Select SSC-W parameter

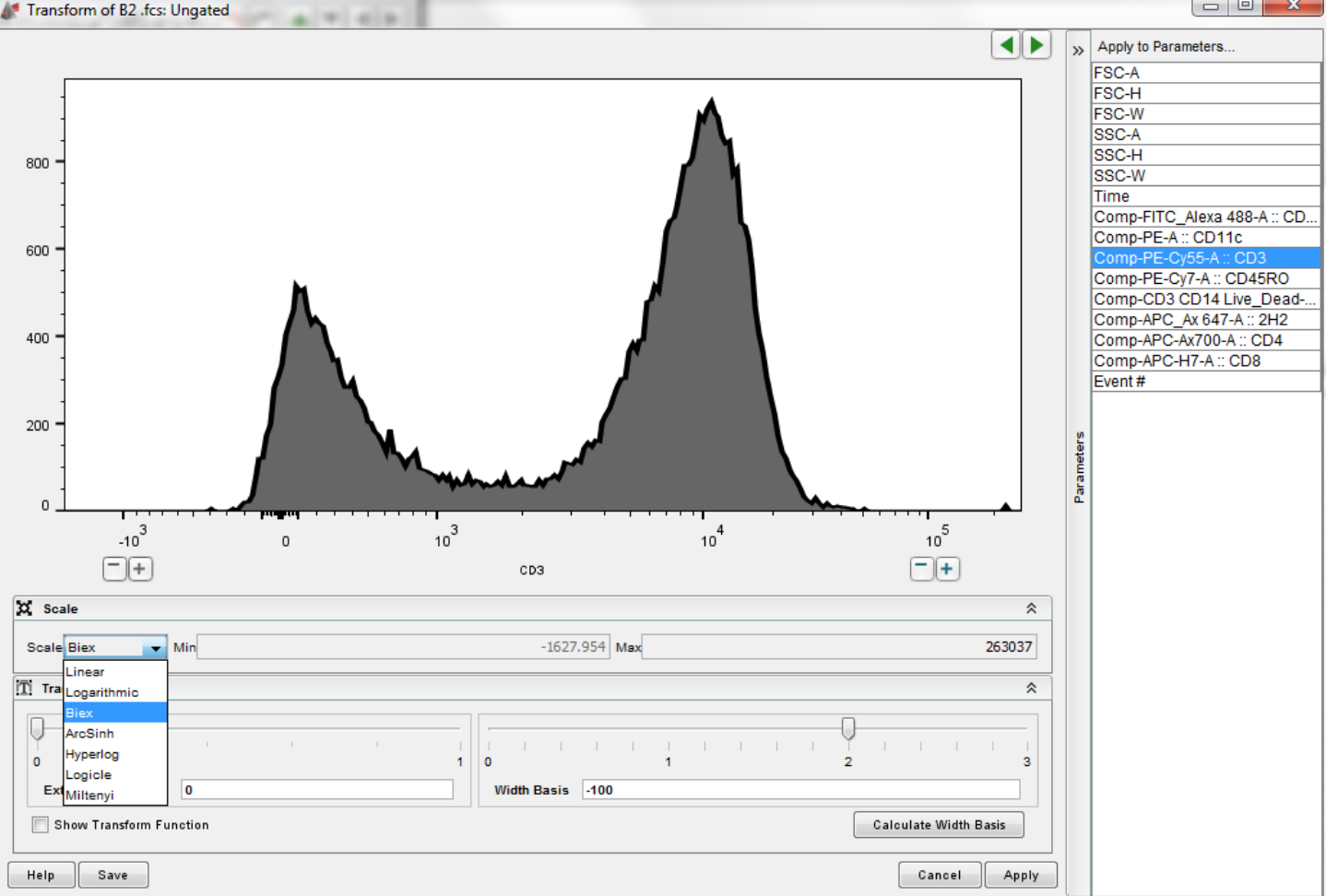[x=1205, y=176]
